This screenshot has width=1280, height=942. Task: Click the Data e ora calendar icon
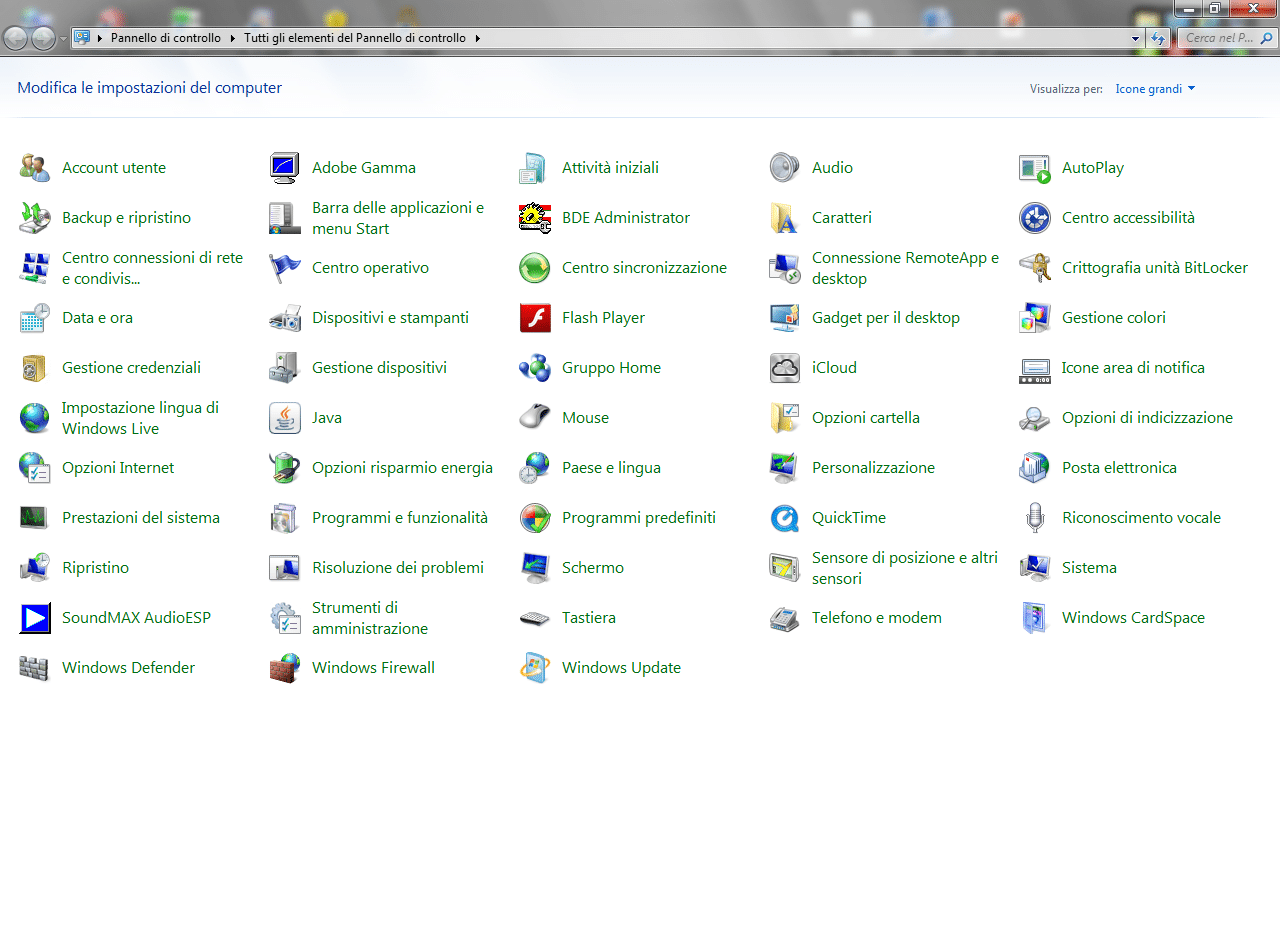pos(35,318)
